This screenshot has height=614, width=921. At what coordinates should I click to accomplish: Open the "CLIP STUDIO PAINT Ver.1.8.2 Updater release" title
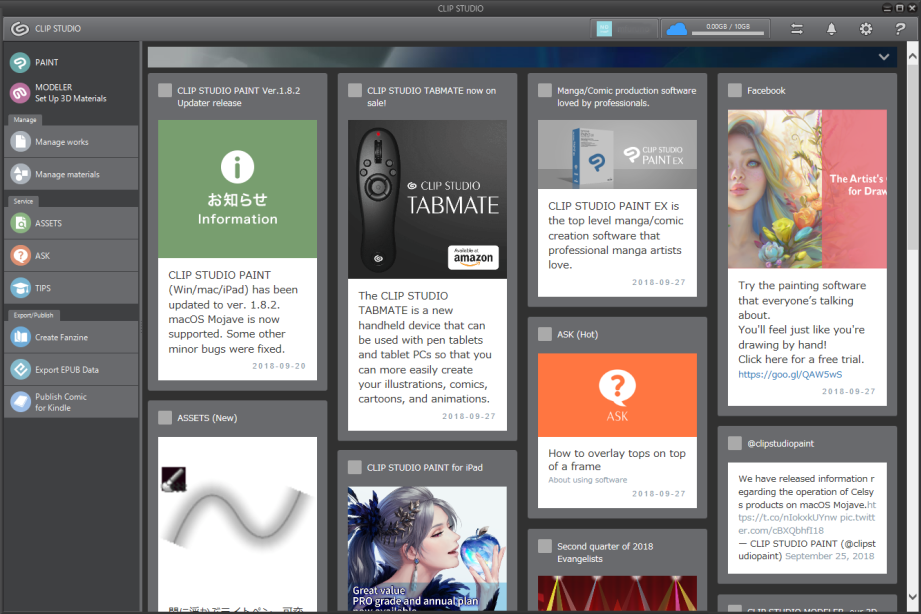(x=238, y=97)
